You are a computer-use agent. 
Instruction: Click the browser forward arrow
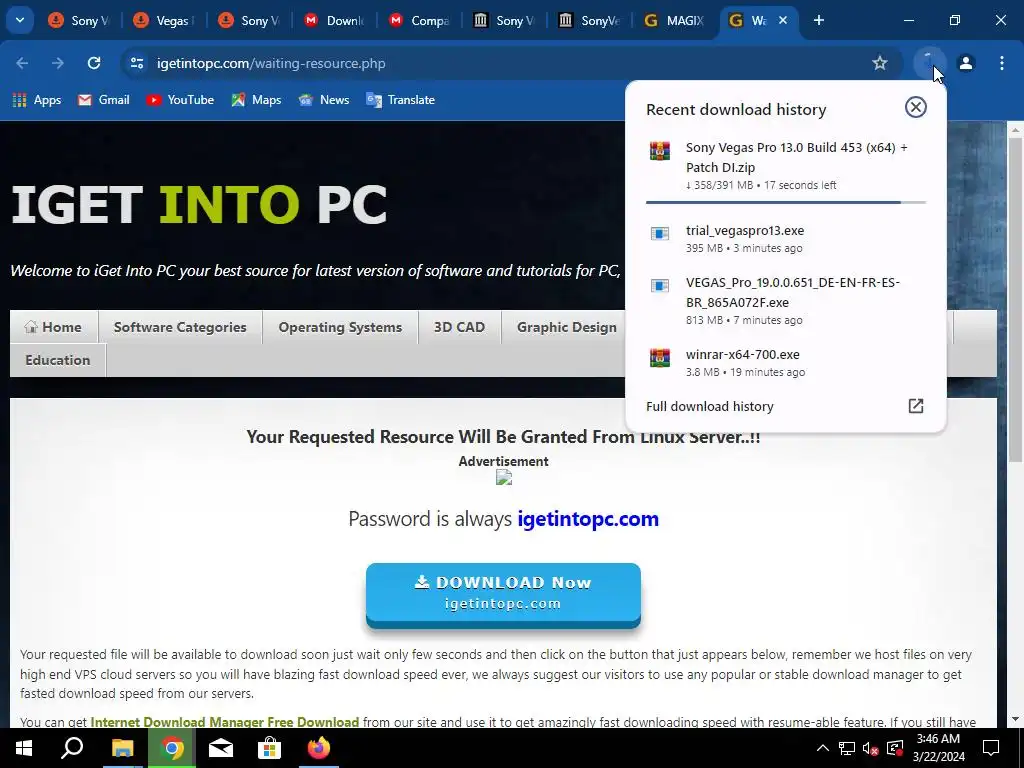tap(58, 63)
